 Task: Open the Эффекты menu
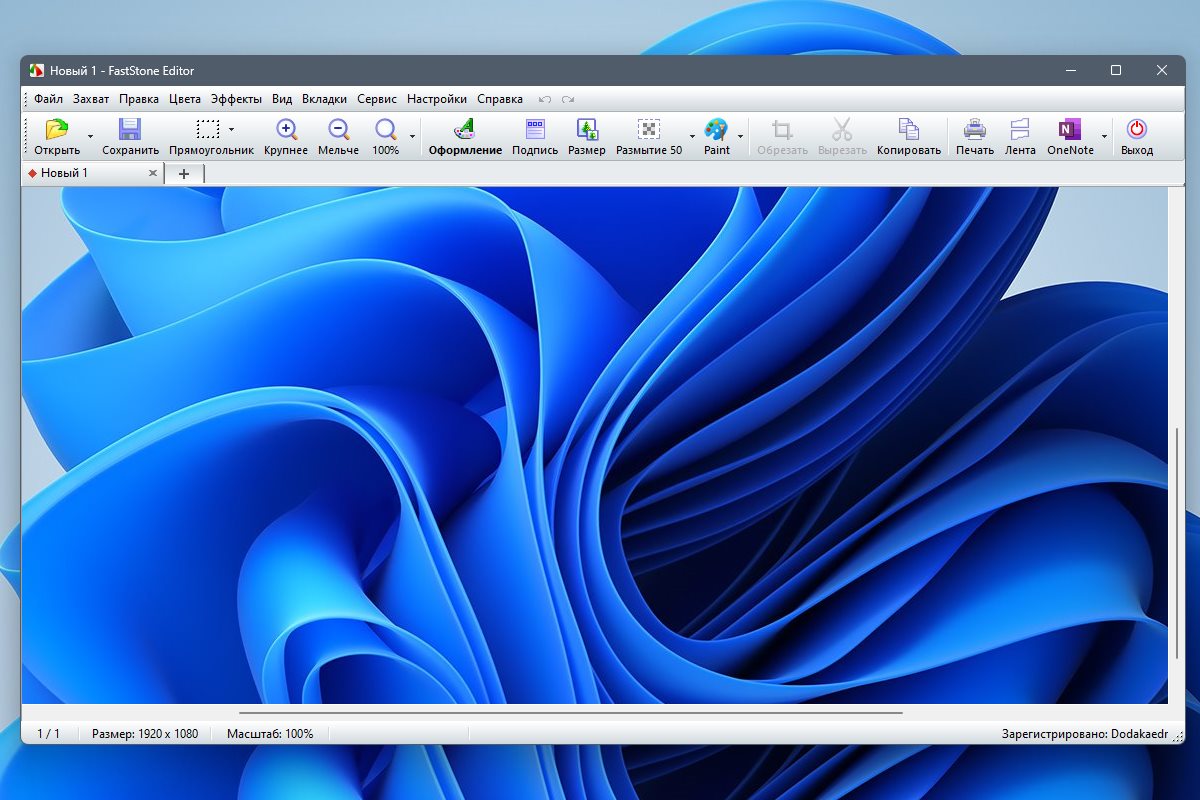[236, 99]
